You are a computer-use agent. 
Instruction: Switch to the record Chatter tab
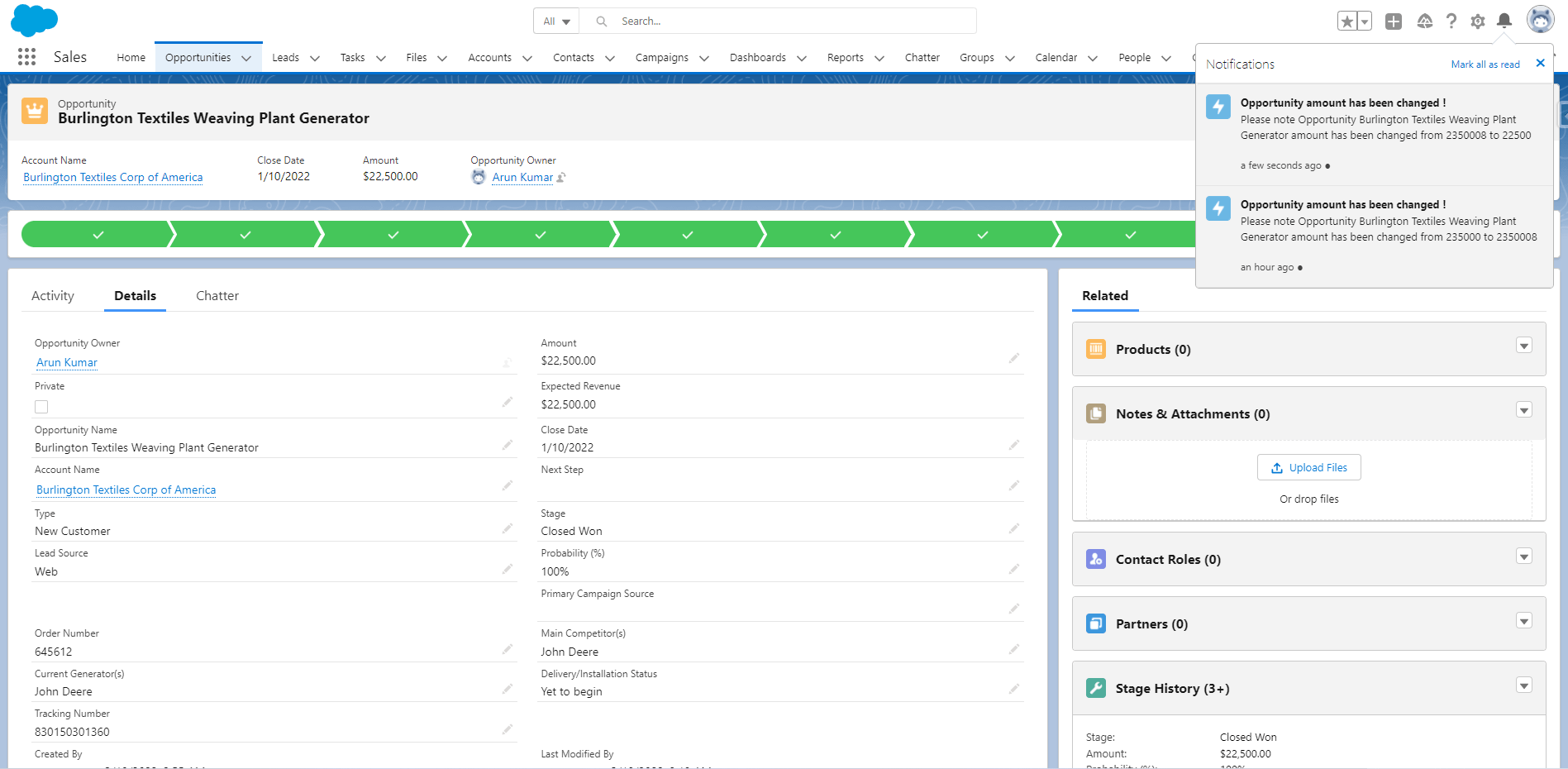click(x=217, y=296)
